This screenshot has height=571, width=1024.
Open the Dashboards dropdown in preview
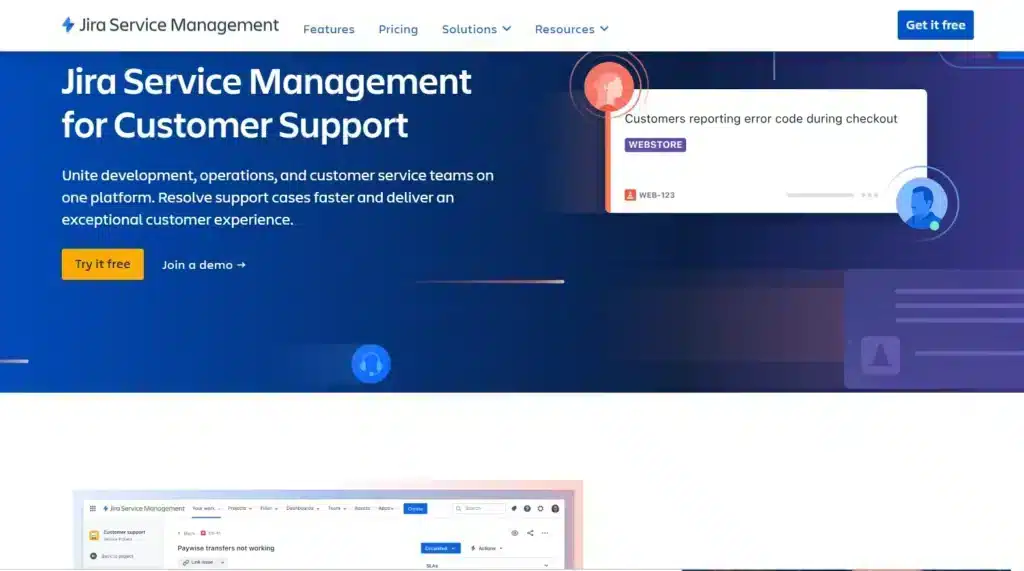pyautogui.click(x=303, y=508)
